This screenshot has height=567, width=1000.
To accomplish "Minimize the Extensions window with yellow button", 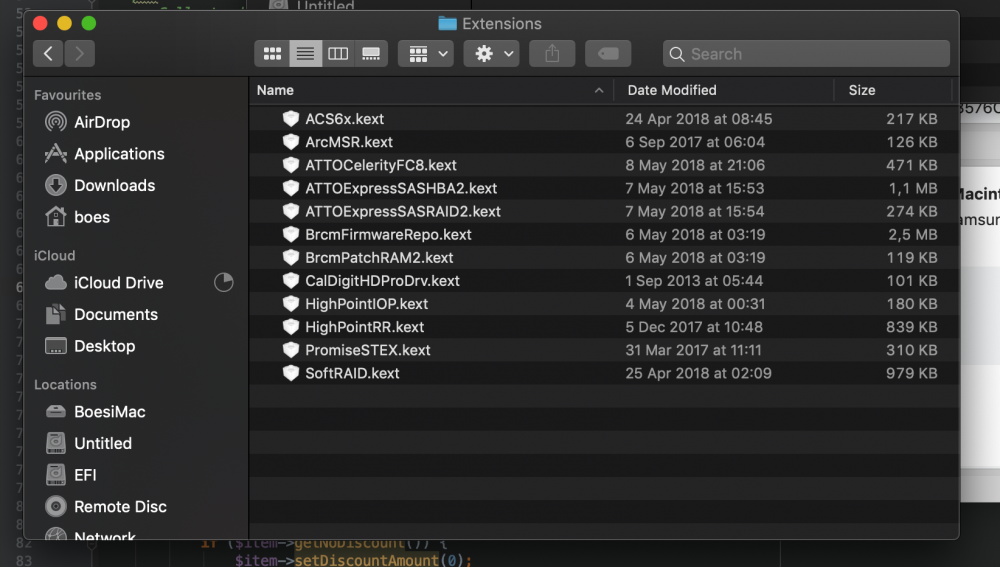I will click(x=64, y=24).
